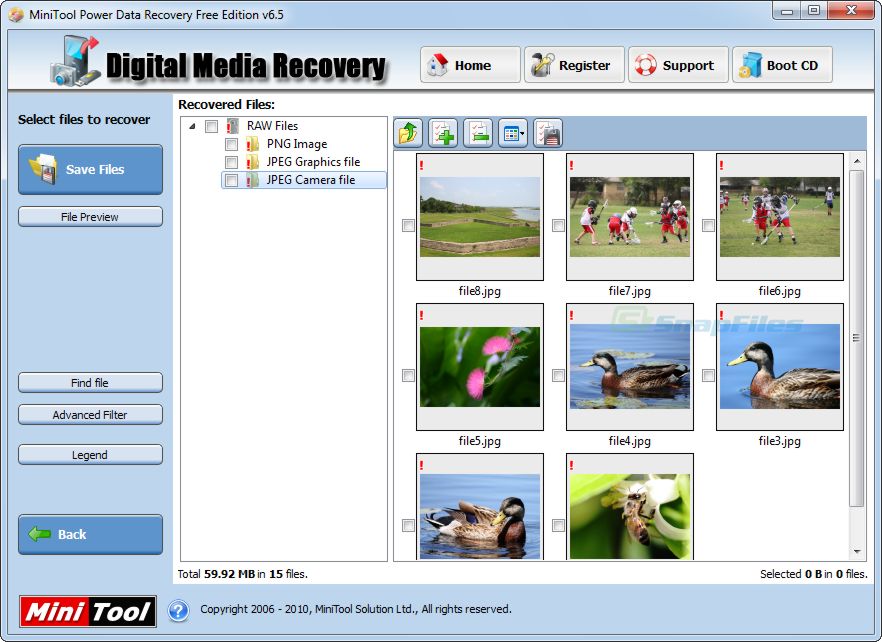The image size is (882, 642).
Task: Click the Save Files button
Action: tap(91, 169)
